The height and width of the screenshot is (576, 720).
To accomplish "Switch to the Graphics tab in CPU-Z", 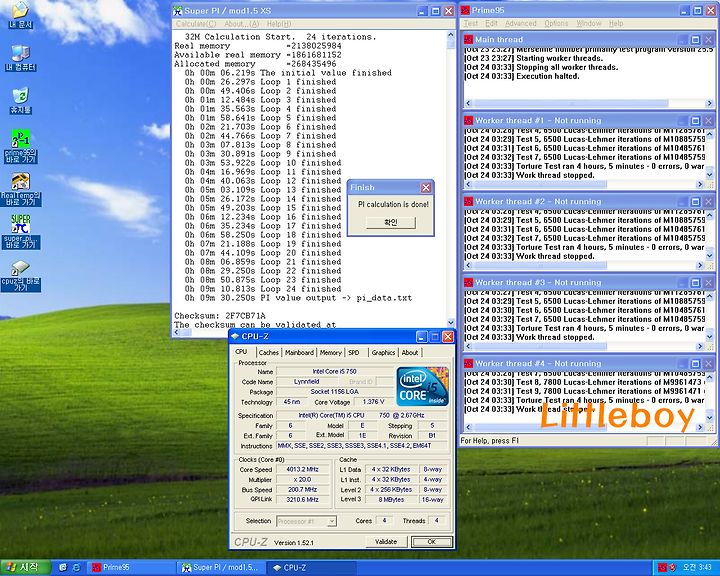I will [383, 352].
